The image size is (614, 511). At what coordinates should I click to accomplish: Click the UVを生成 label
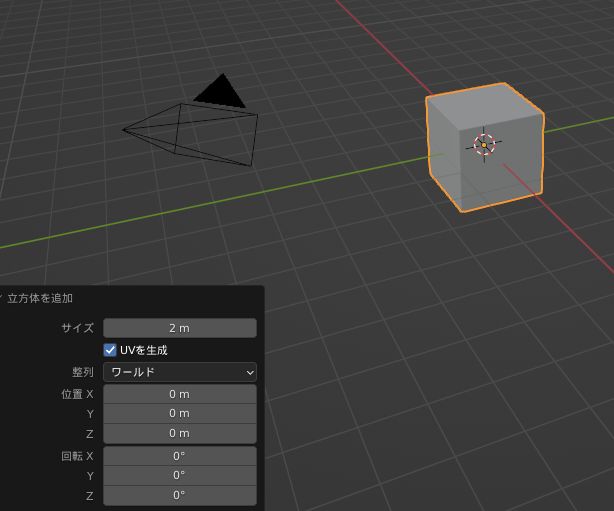coord(144,350)
